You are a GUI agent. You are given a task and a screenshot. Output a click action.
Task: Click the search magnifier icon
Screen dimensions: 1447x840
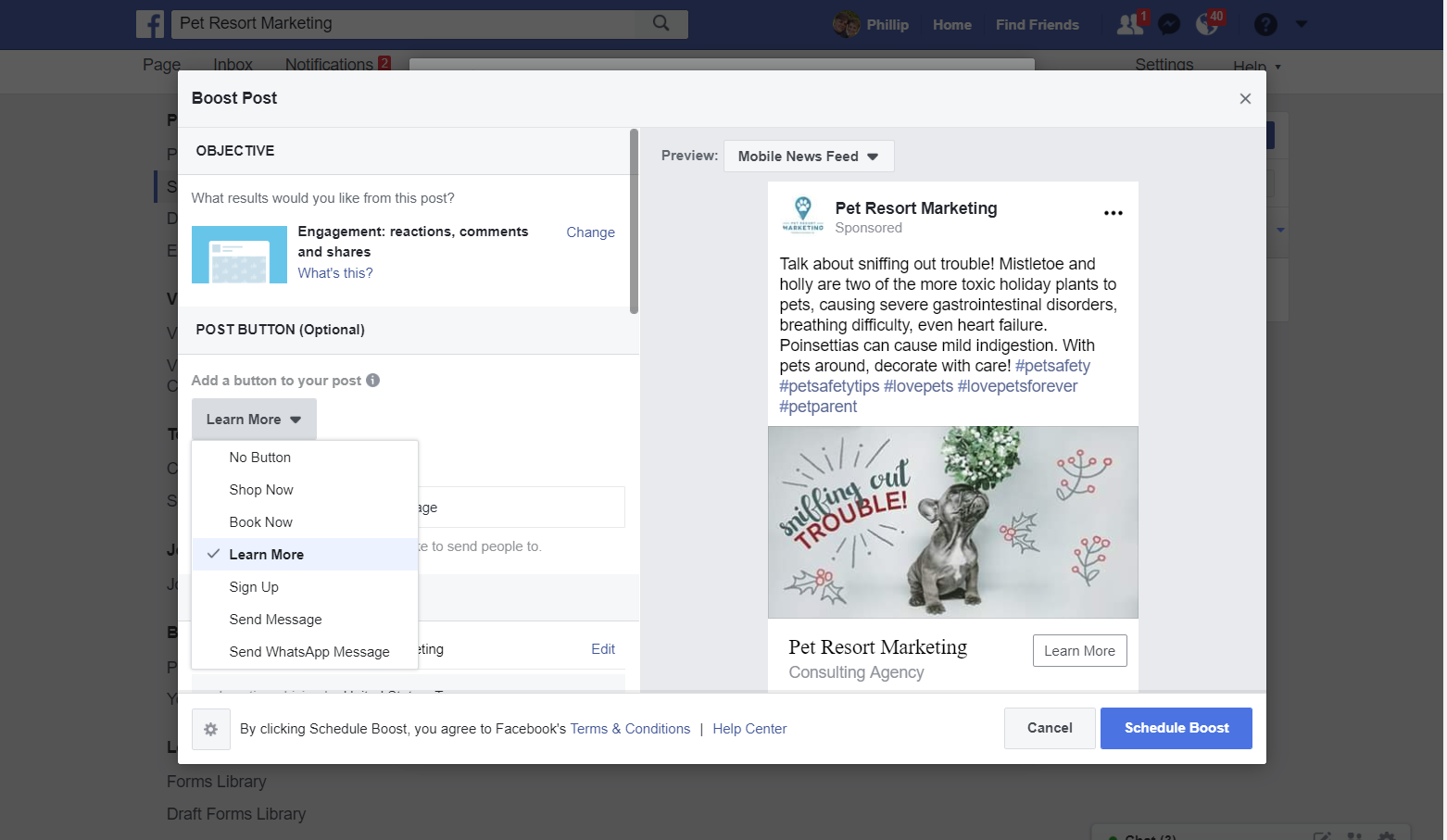(x=661, y=23)
